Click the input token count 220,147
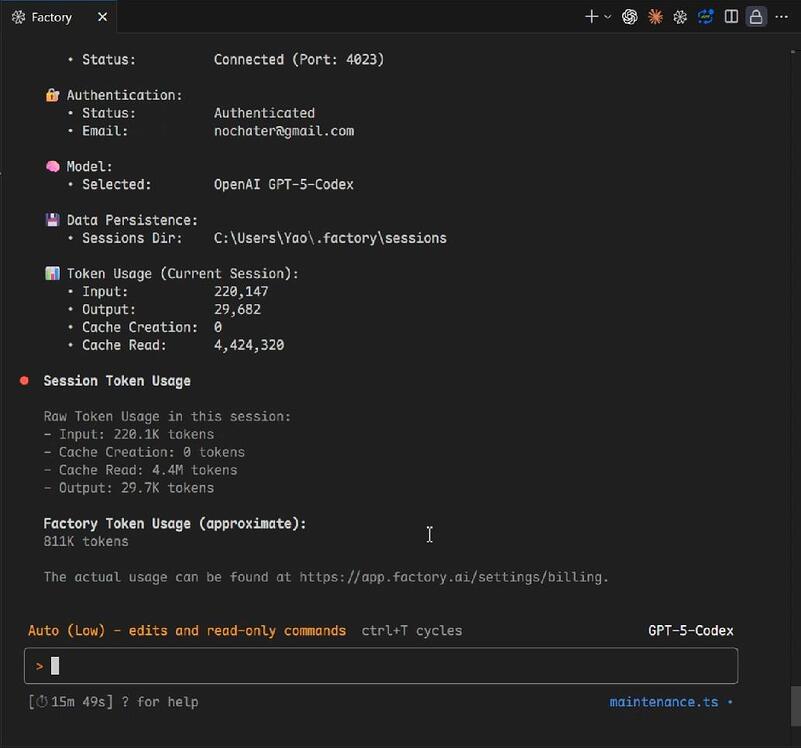This screenshot has width=801, height=748. (x=241, y=292)
